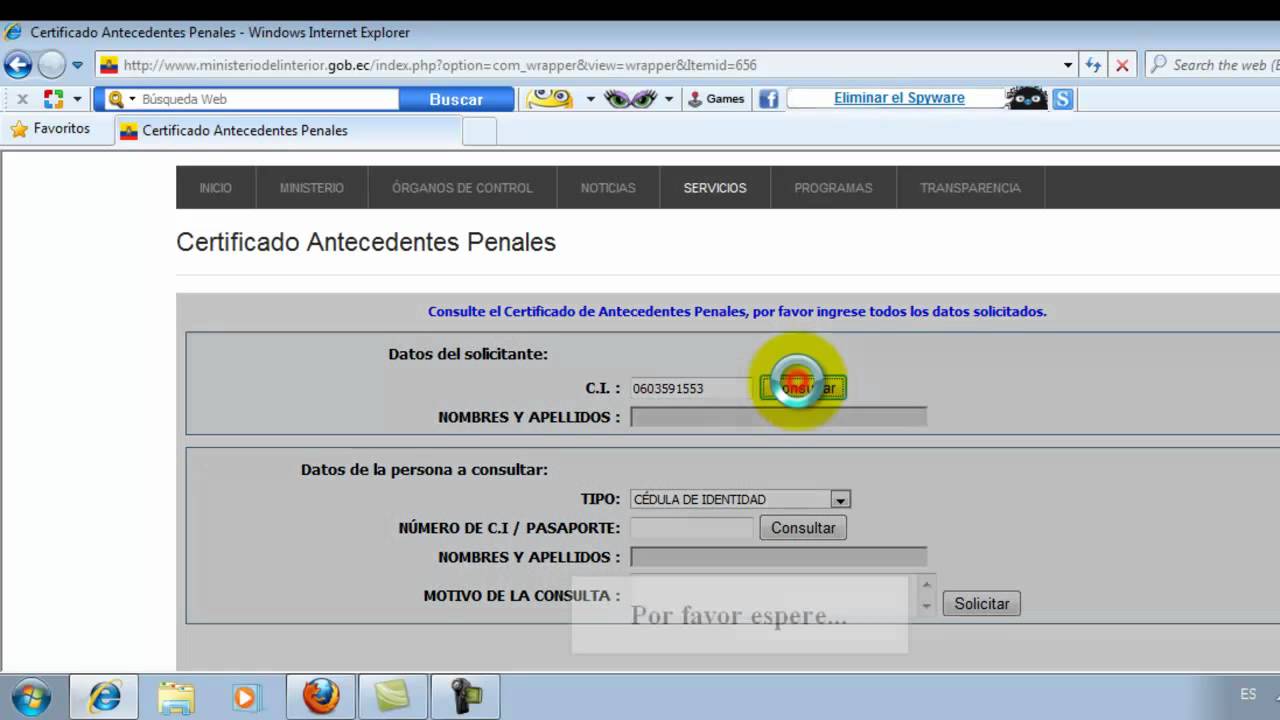Open the TIPO dropdown CÉDULA DE IDENTIDAD
1280x720 pixels.
point(740,499)
